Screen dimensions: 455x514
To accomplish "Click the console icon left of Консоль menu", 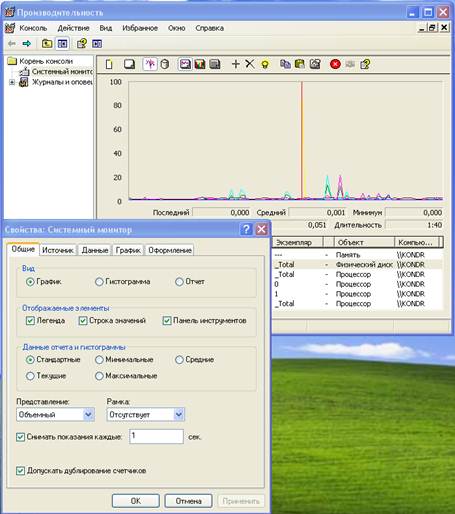I will [10, 28].
